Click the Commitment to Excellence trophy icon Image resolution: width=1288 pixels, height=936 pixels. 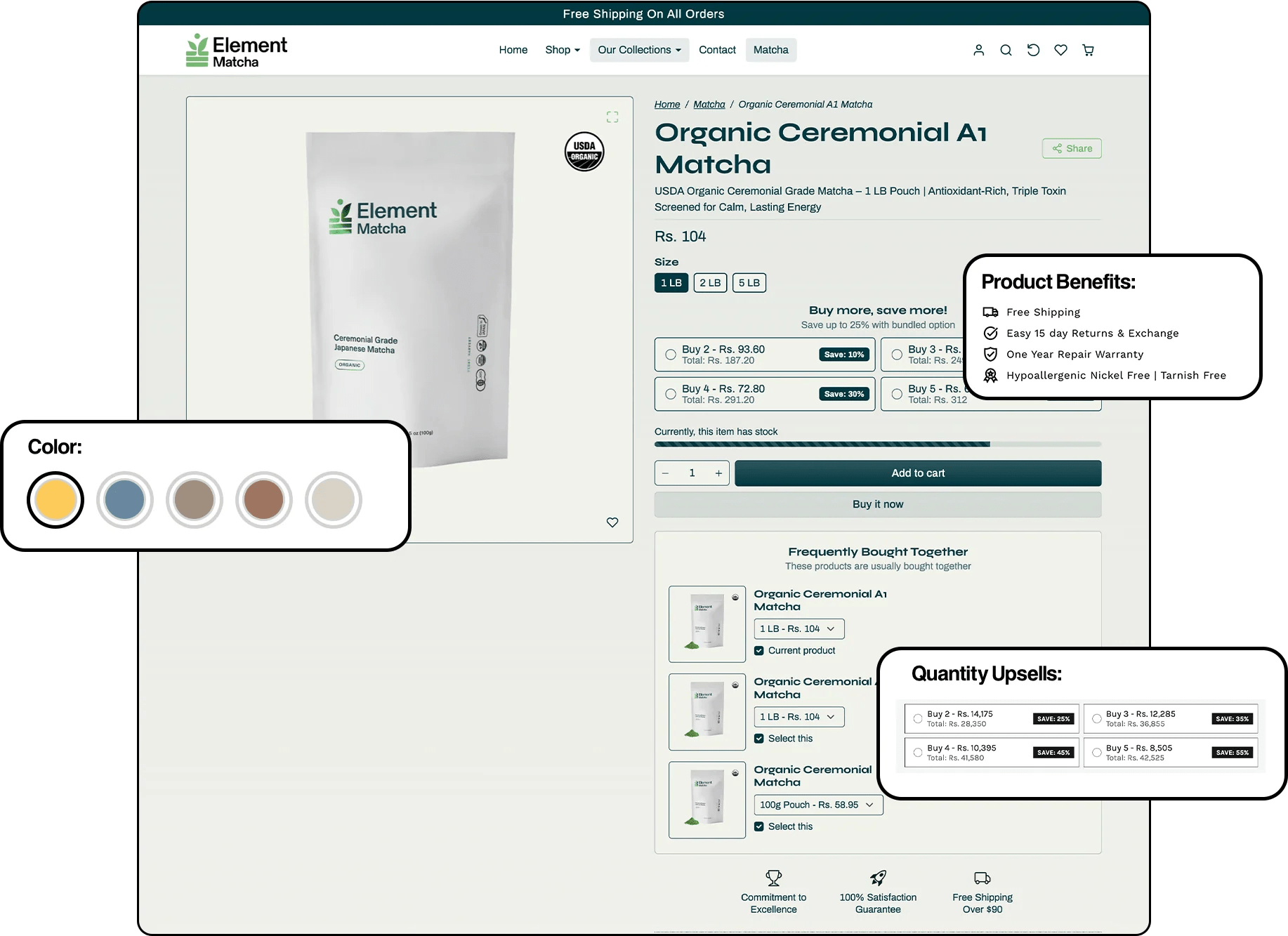[773, 878]
